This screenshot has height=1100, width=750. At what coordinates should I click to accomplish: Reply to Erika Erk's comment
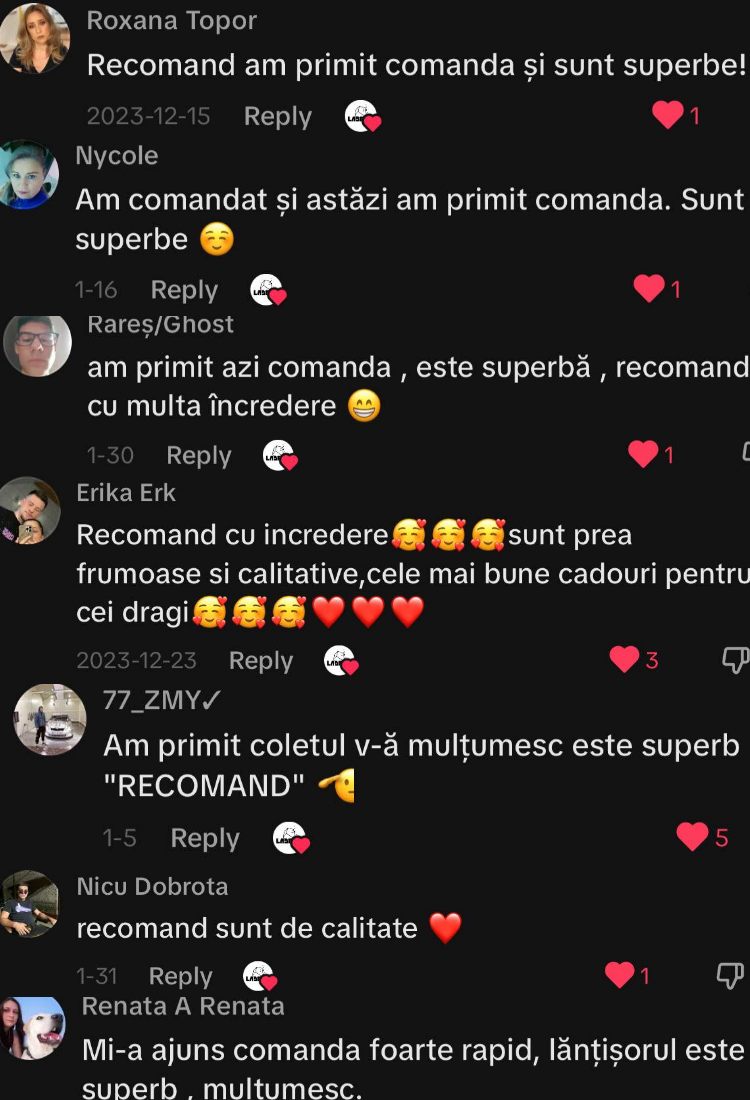(261, 661)
